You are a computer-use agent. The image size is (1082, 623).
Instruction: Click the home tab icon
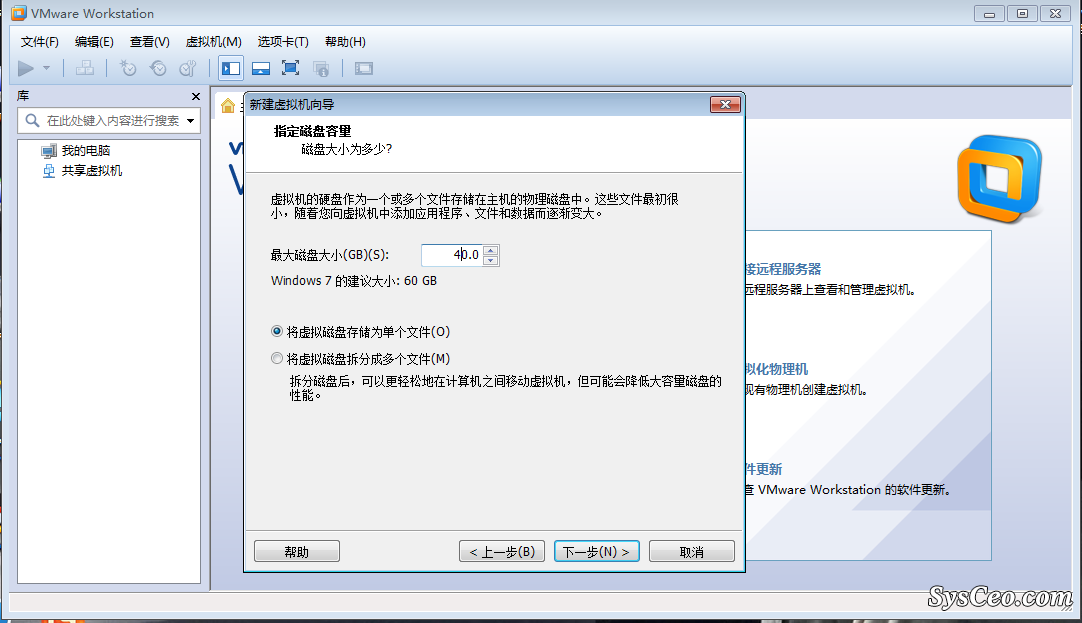tap(228, 106)
